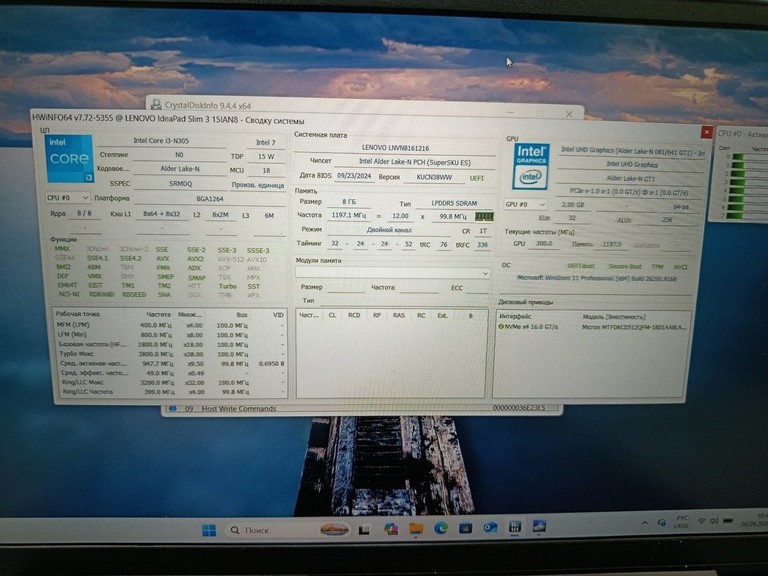
Task: Expand the CPU #0 selector dropdown
Action: 68,197
